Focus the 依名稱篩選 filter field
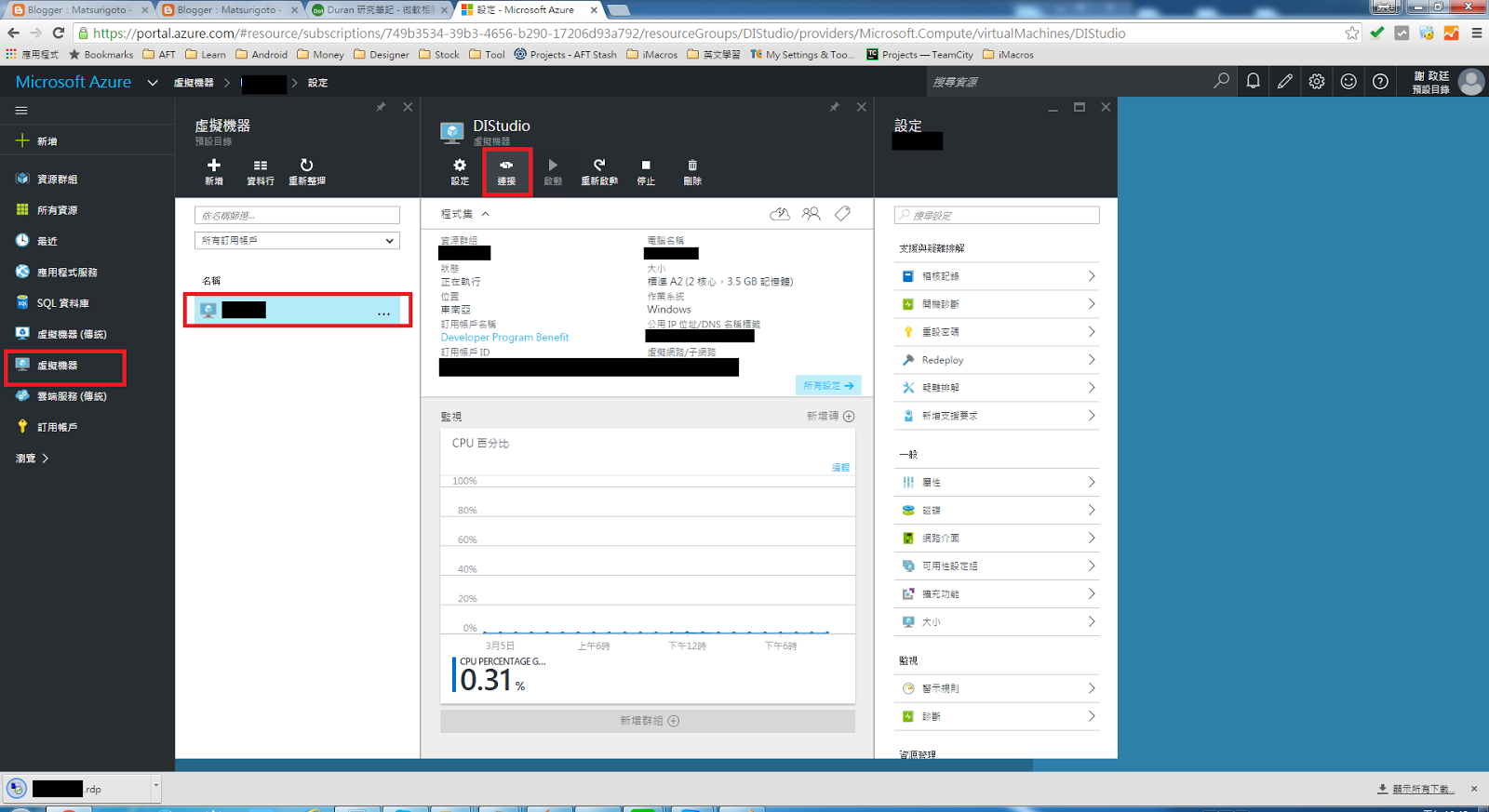 pos(297,215)
